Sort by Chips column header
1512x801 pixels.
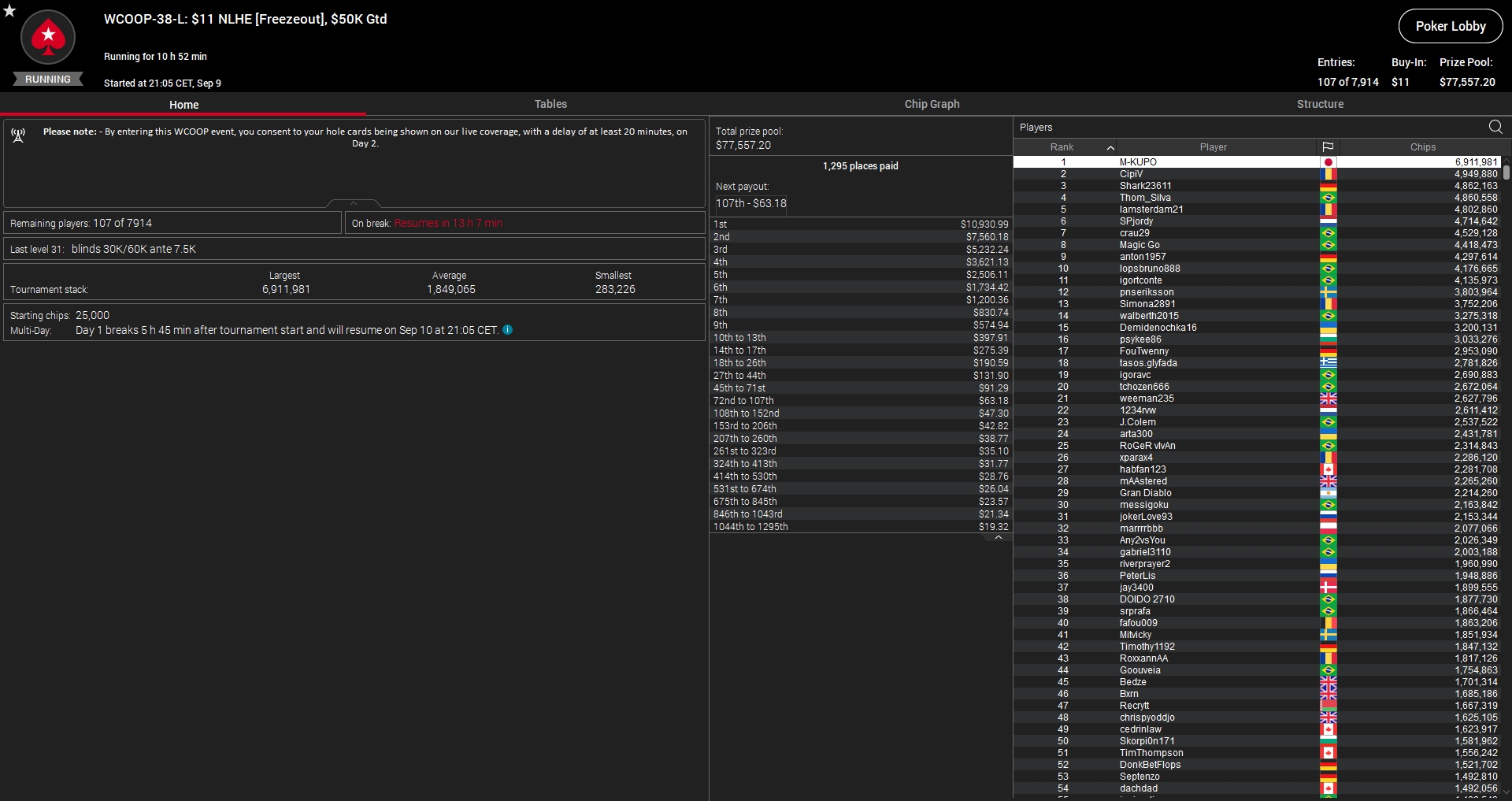pos(1422,147)
